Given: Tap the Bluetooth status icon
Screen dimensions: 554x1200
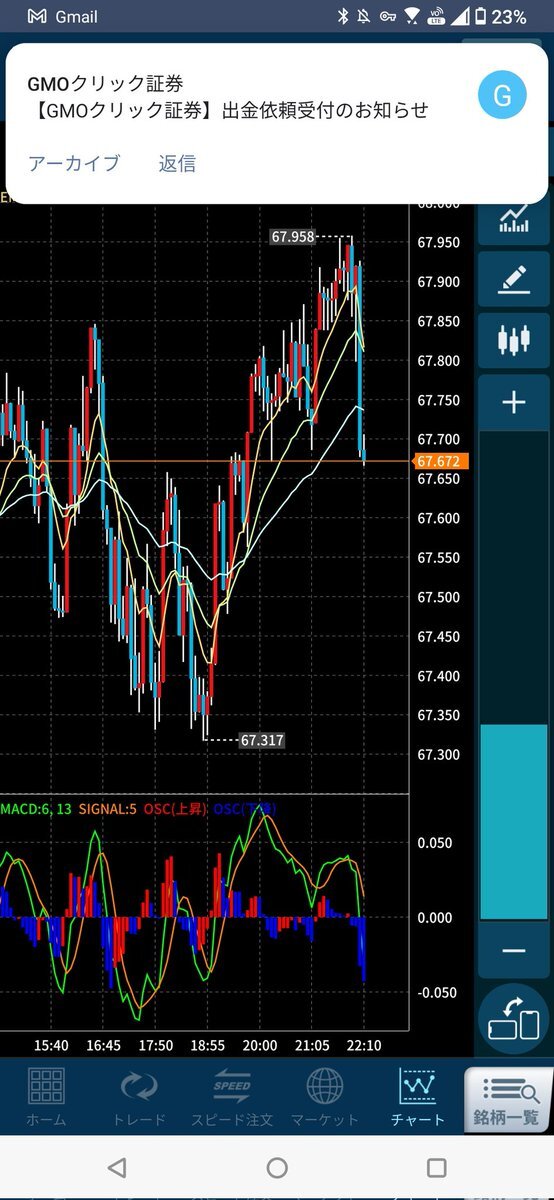Looking at the screenshot, I should click(x=341, y=17).
